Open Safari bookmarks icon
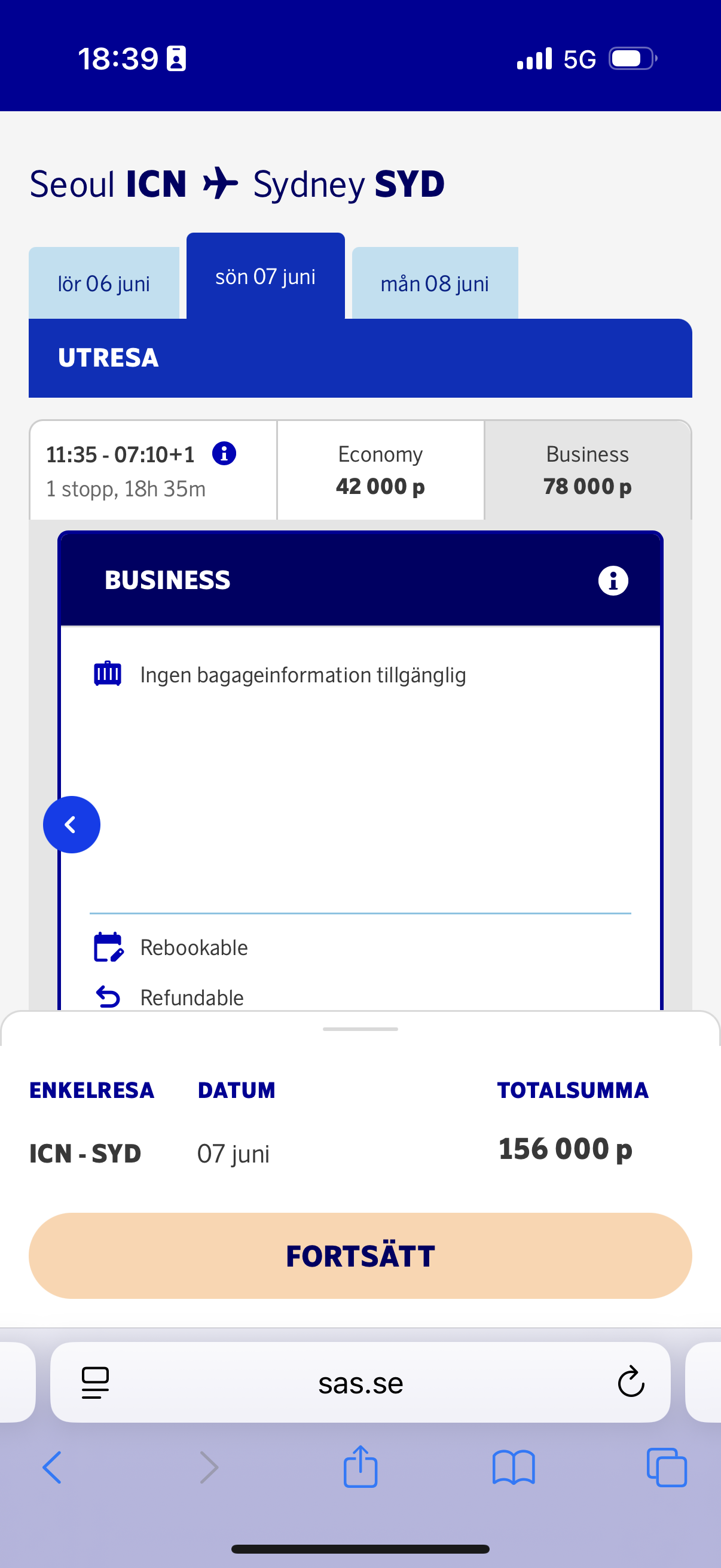This screenshot has width=721, height=1568. pyautogui.click(x=514, y=1467)
